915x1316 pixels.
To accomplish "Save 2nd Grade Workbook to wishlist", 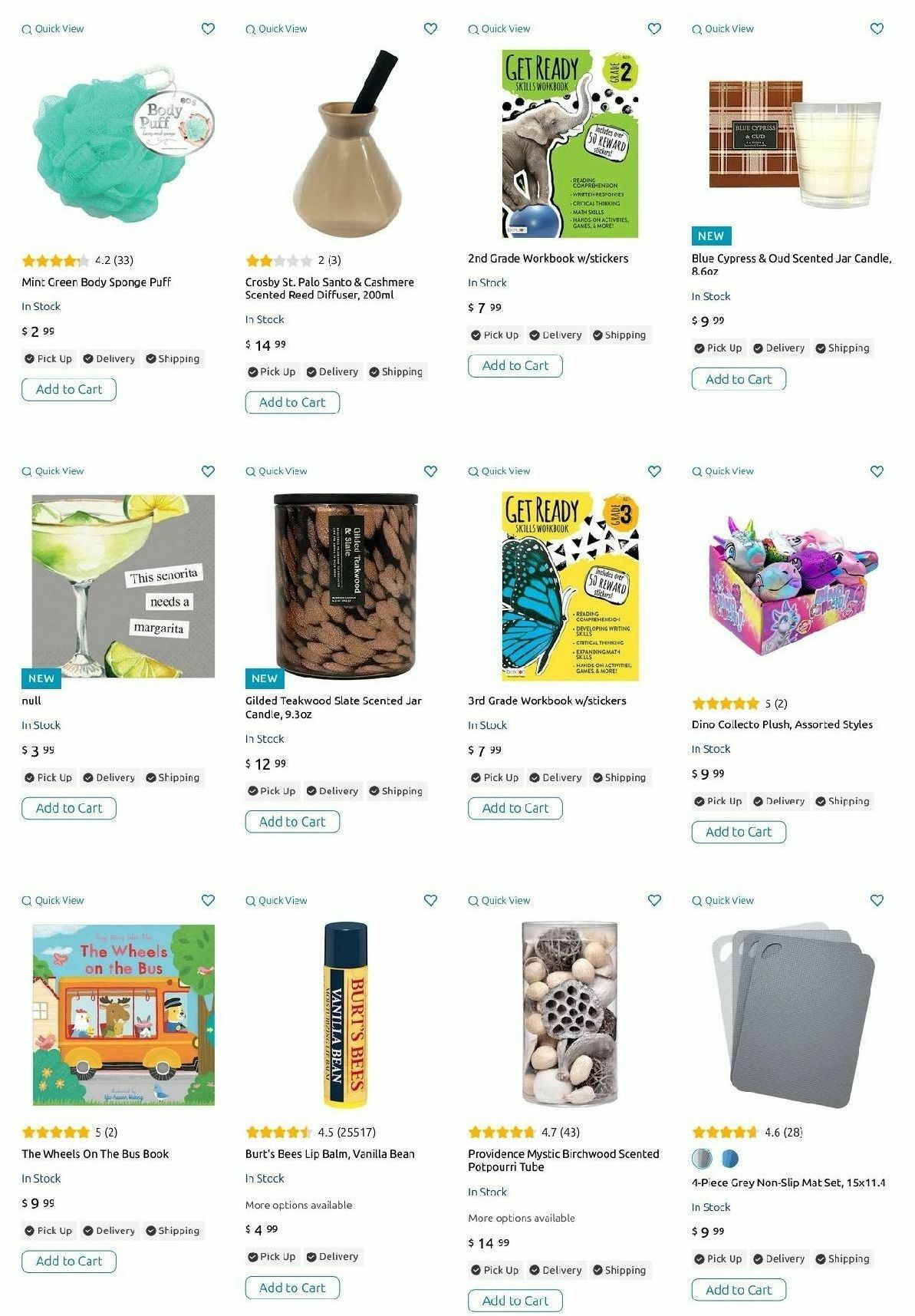I will coord(654,29).
